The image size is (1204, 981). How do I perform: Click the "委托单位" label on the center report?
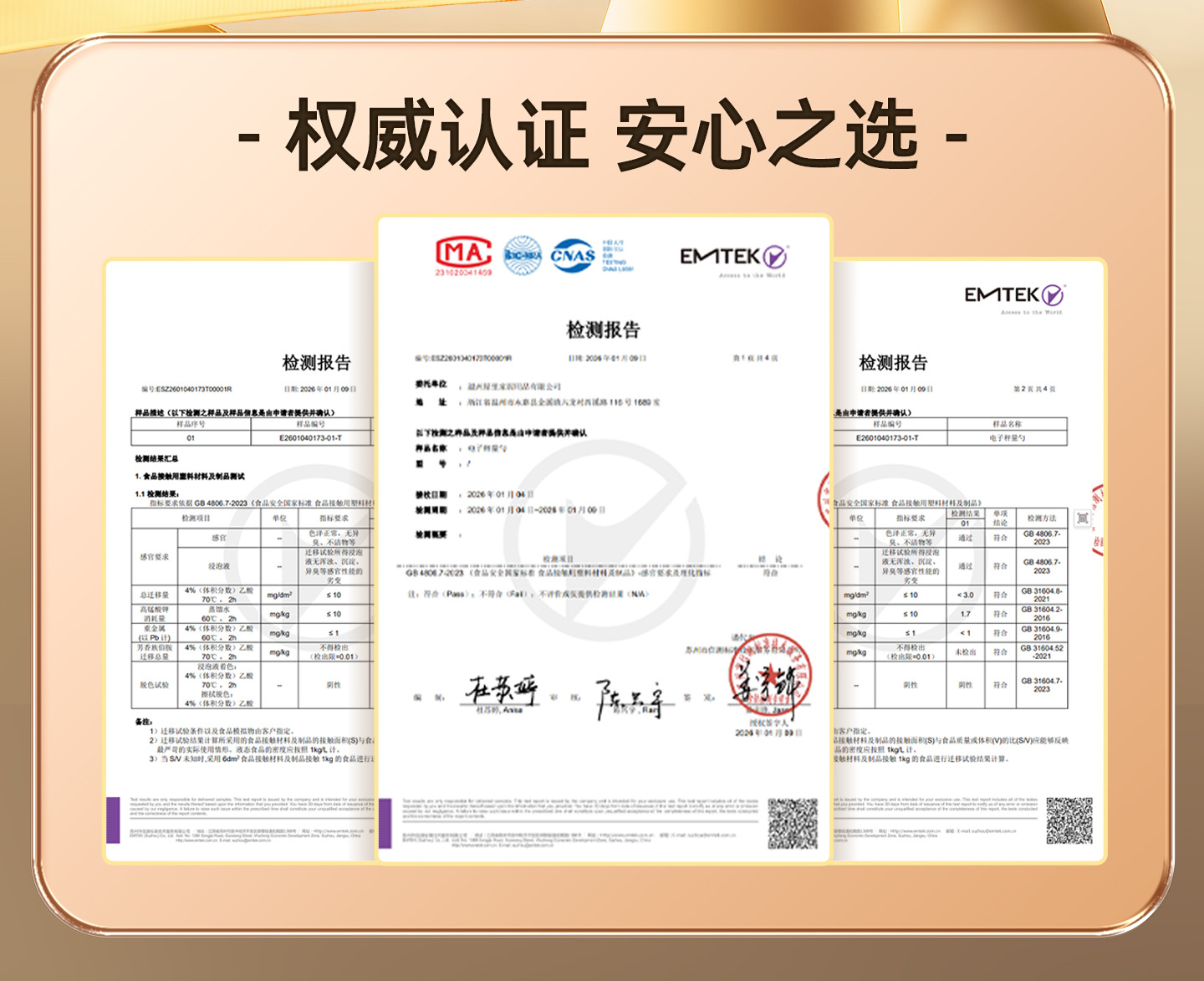pos(431,385)
